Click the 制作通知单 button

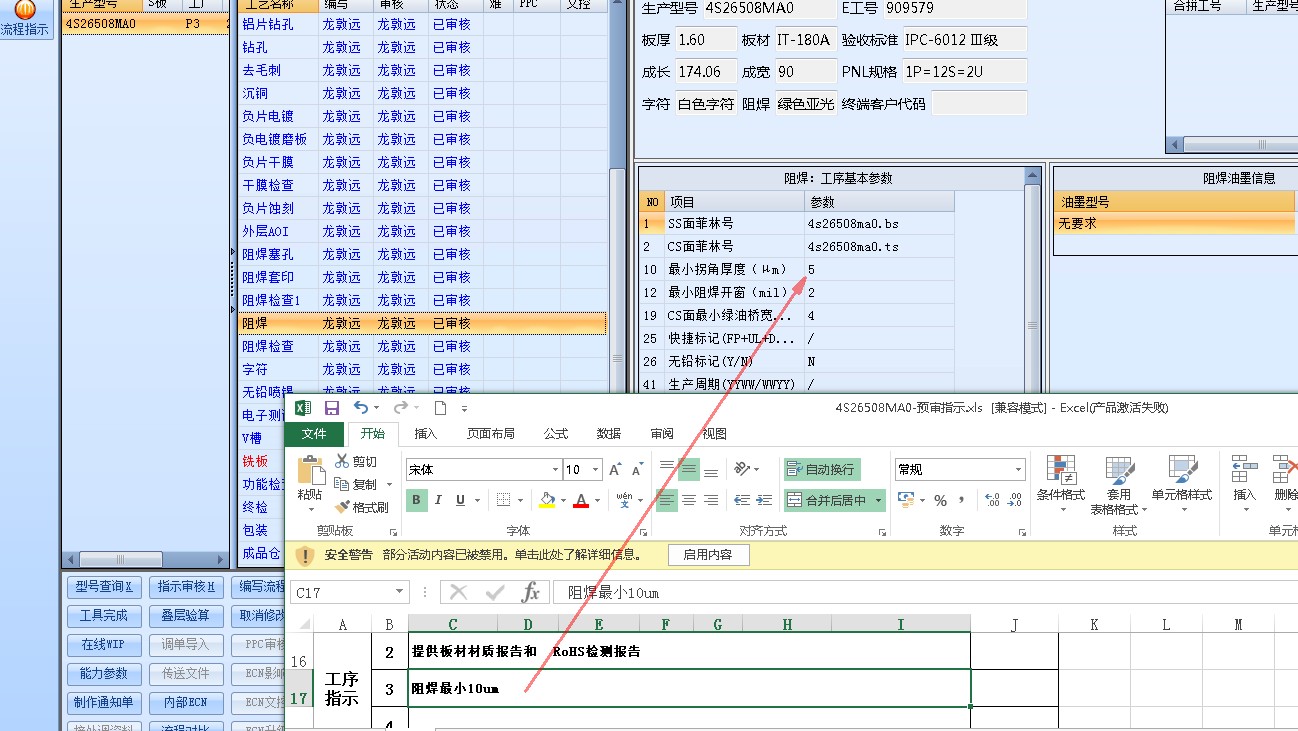point(104,703)
